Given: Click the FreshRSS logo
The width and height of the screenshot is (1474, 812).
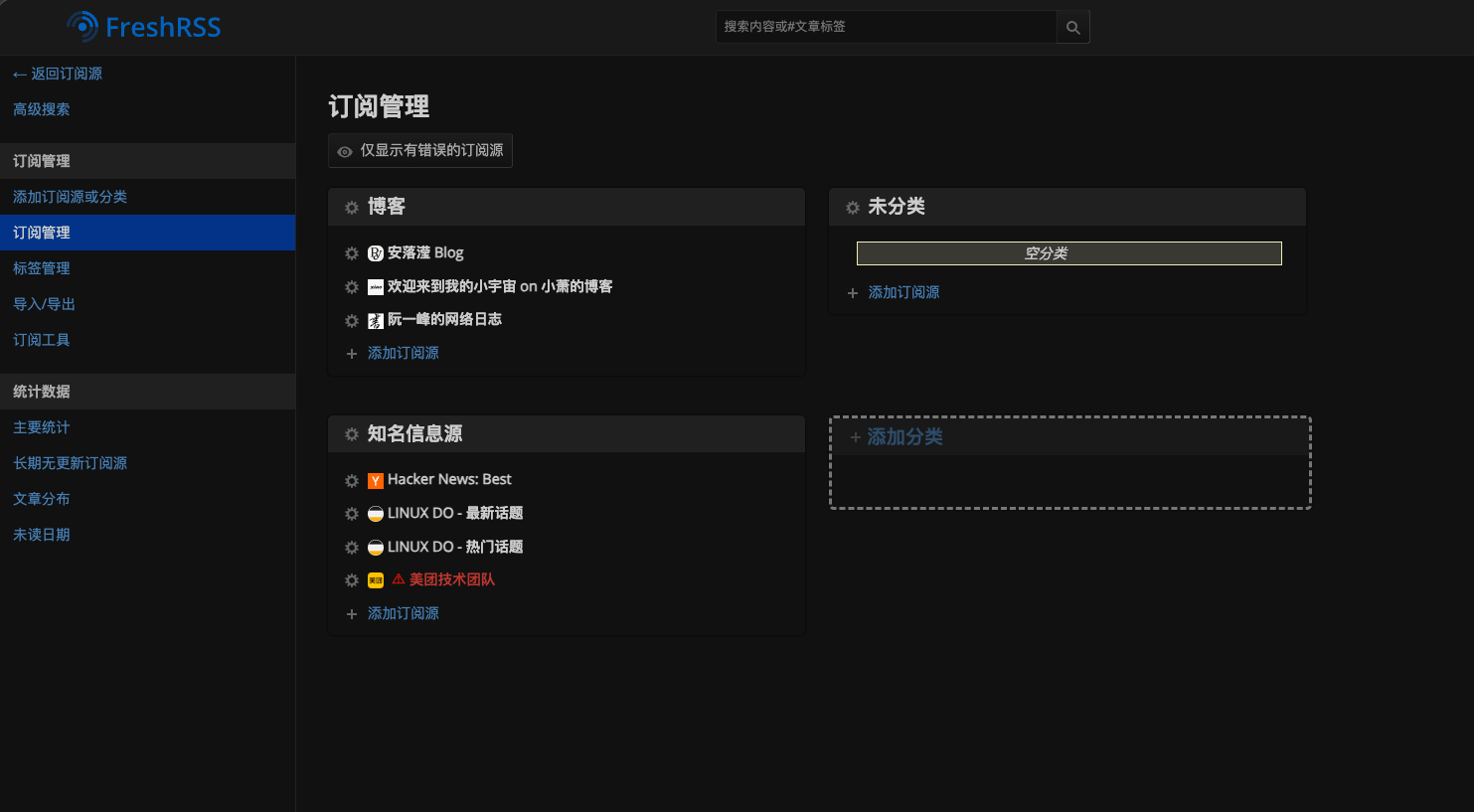Looking at the screenshot, I should [x=144, y=27].
